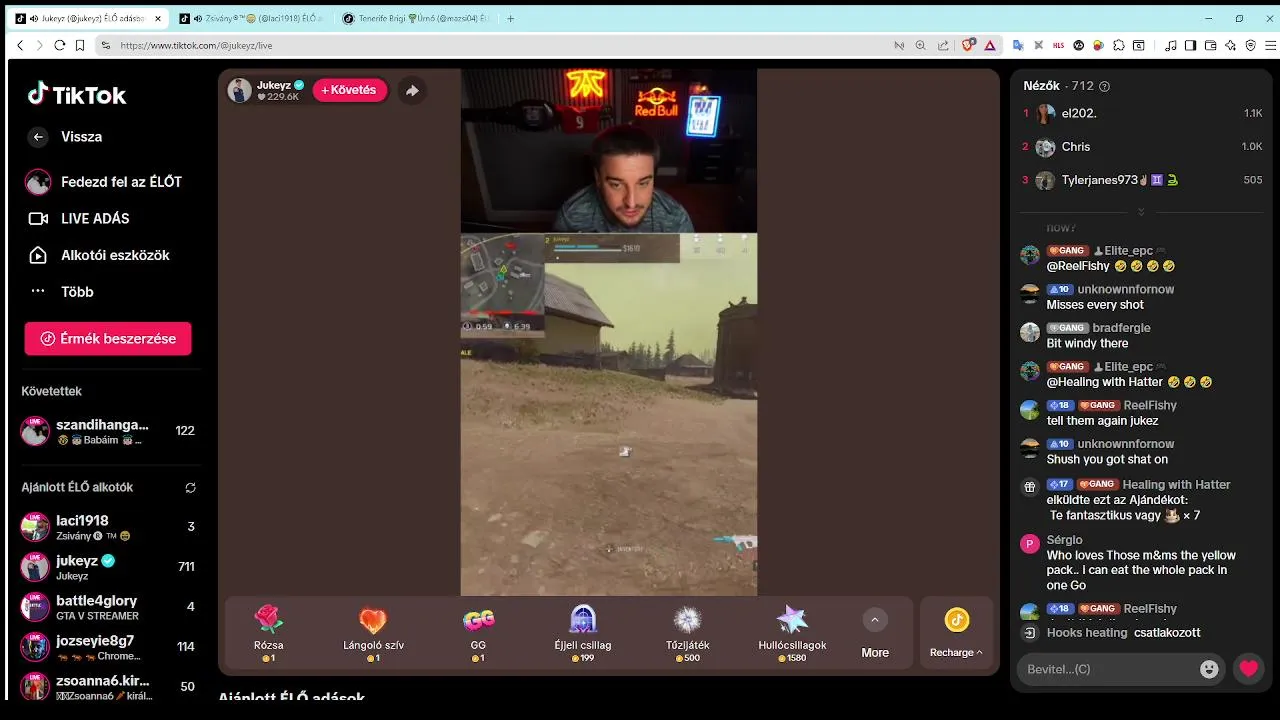The width and height of the screenshot is (1280, 720).
Task: Send the Éjjeli csillag gift
Action: tap(583, 634)
